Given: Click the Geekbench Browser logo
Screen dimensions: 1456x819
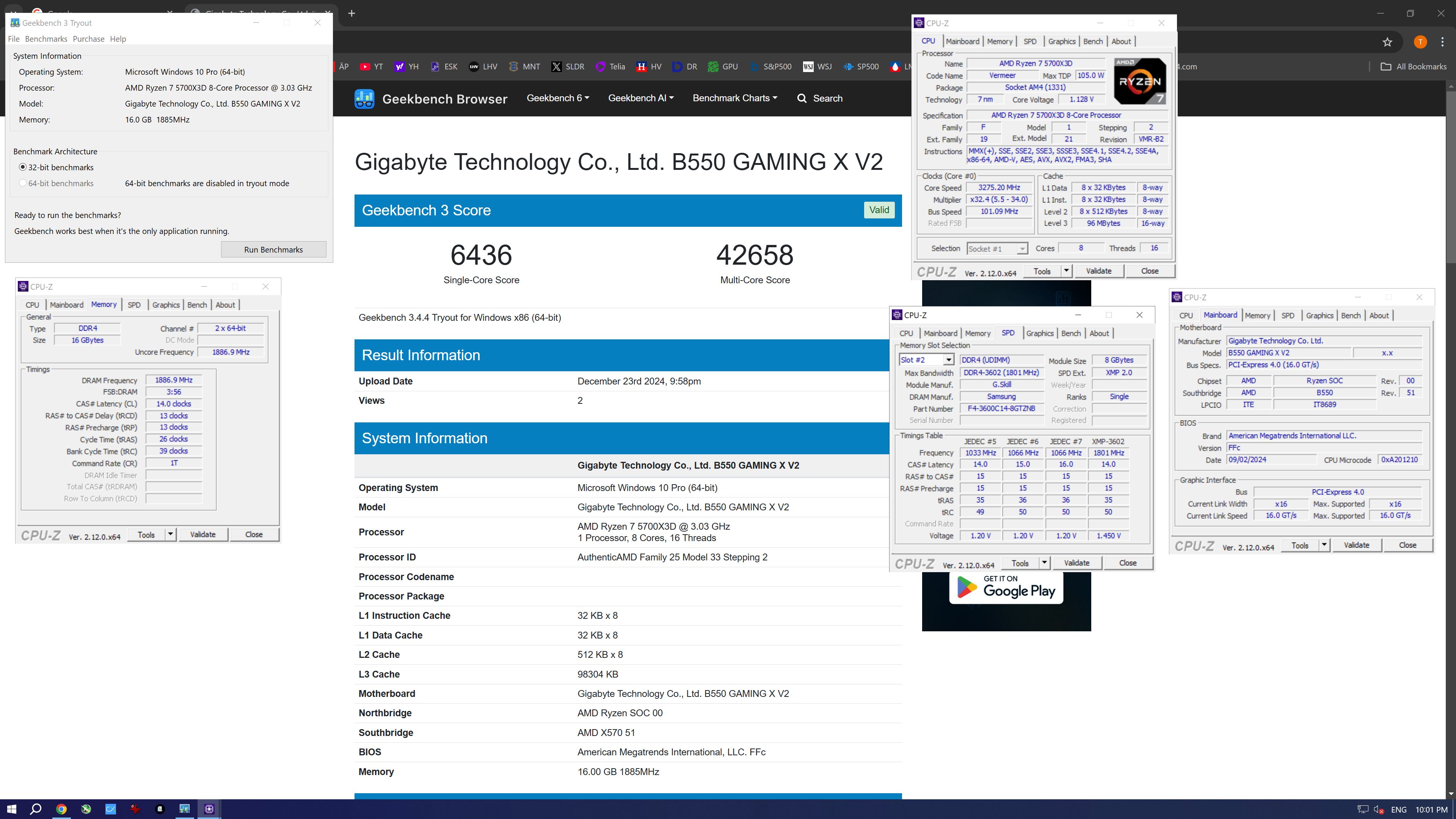Looking at the screenshot, I should pyautogui.click(x=431, y=99).
